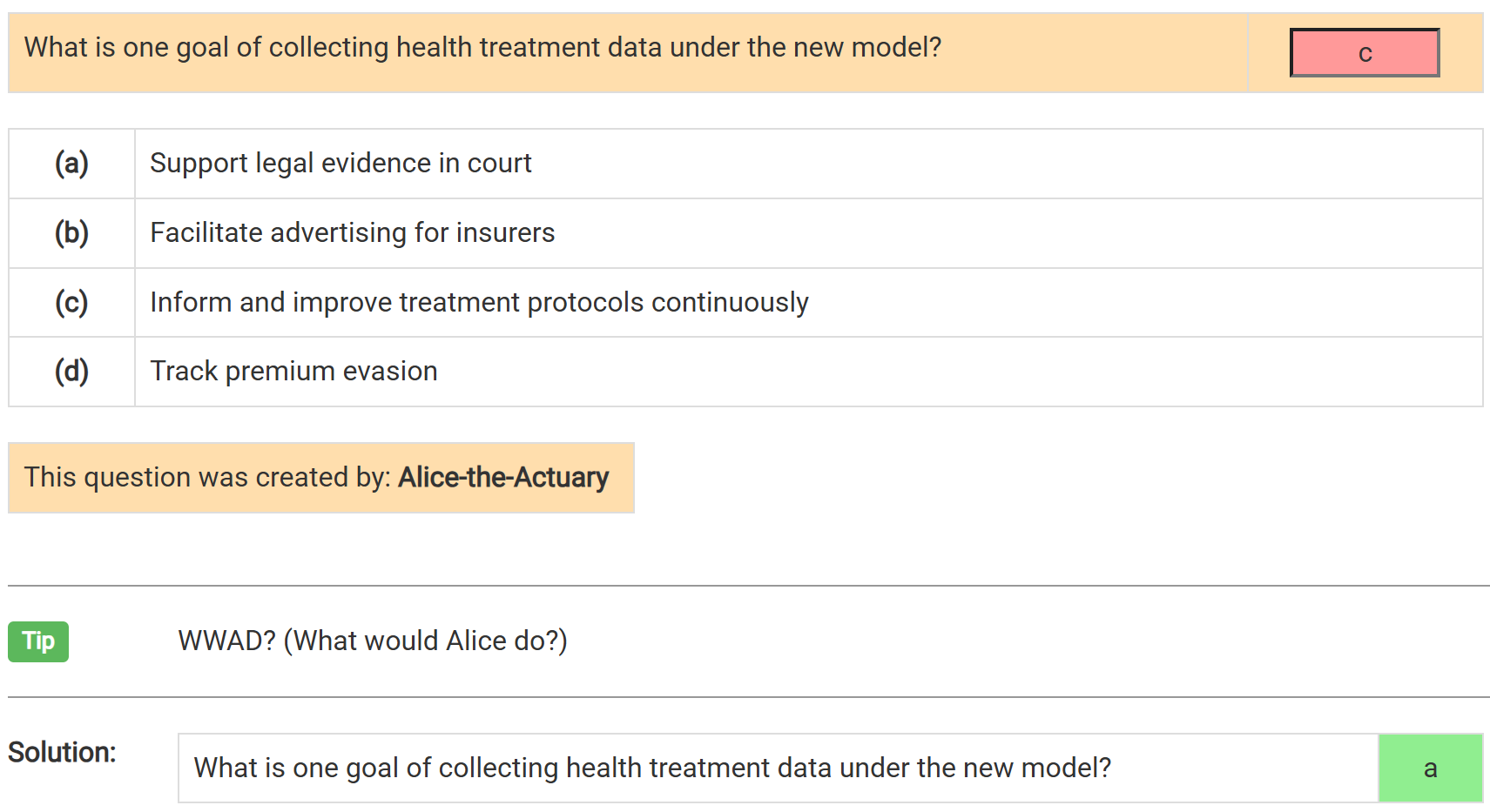Click the 'WWAD? (What would Alice do?)' tip text
This screenshot has width=1490, height=812.
click(373, 641)
